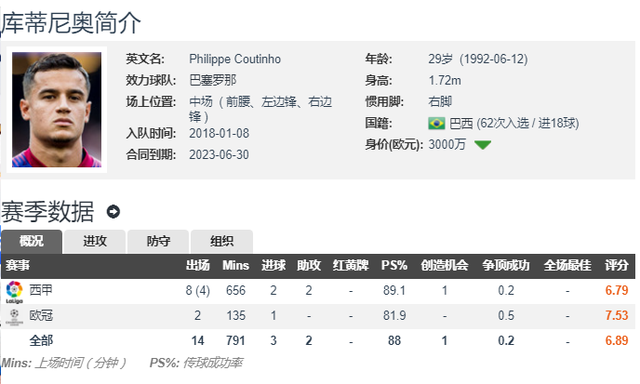Click the 巴塞罗那 team name

pyautogui.click(x=213, y=80)
